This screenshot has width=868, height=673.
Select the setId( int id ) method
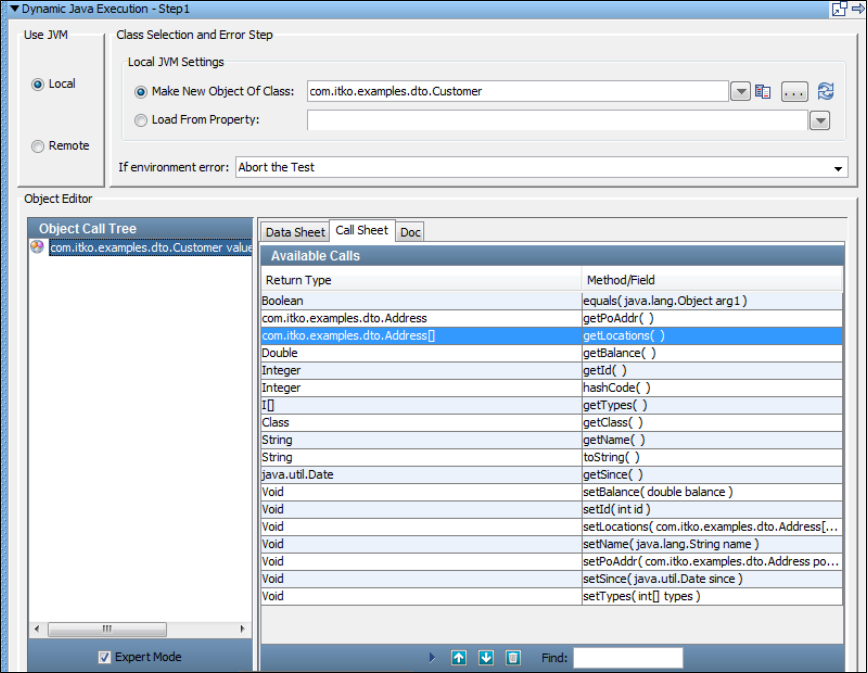point(552,509)
